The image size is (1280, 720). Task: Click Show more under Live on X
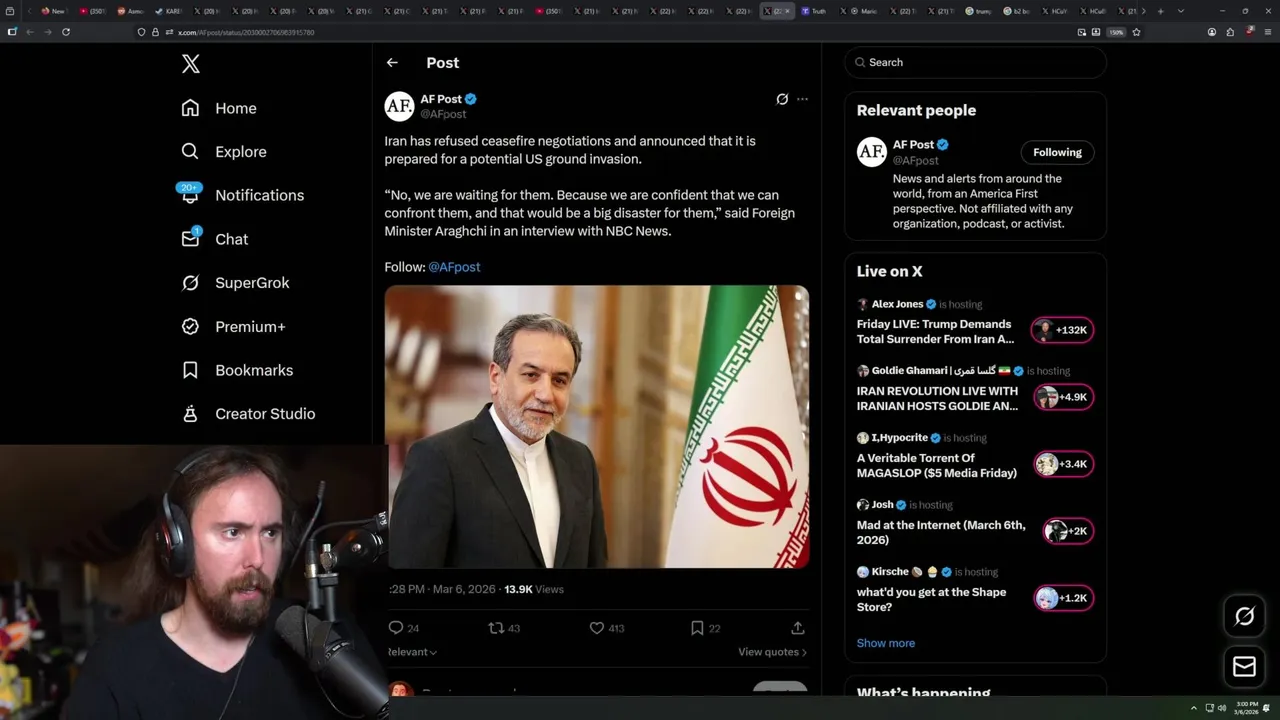[885, 643]
